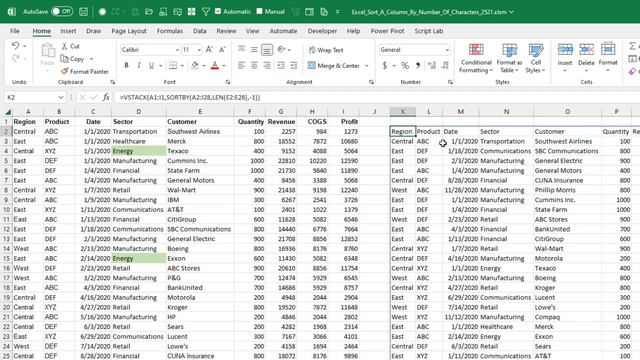Screen dimensions: 640x360
Task: Apply Percent Style icon
Action: point(405,65)
